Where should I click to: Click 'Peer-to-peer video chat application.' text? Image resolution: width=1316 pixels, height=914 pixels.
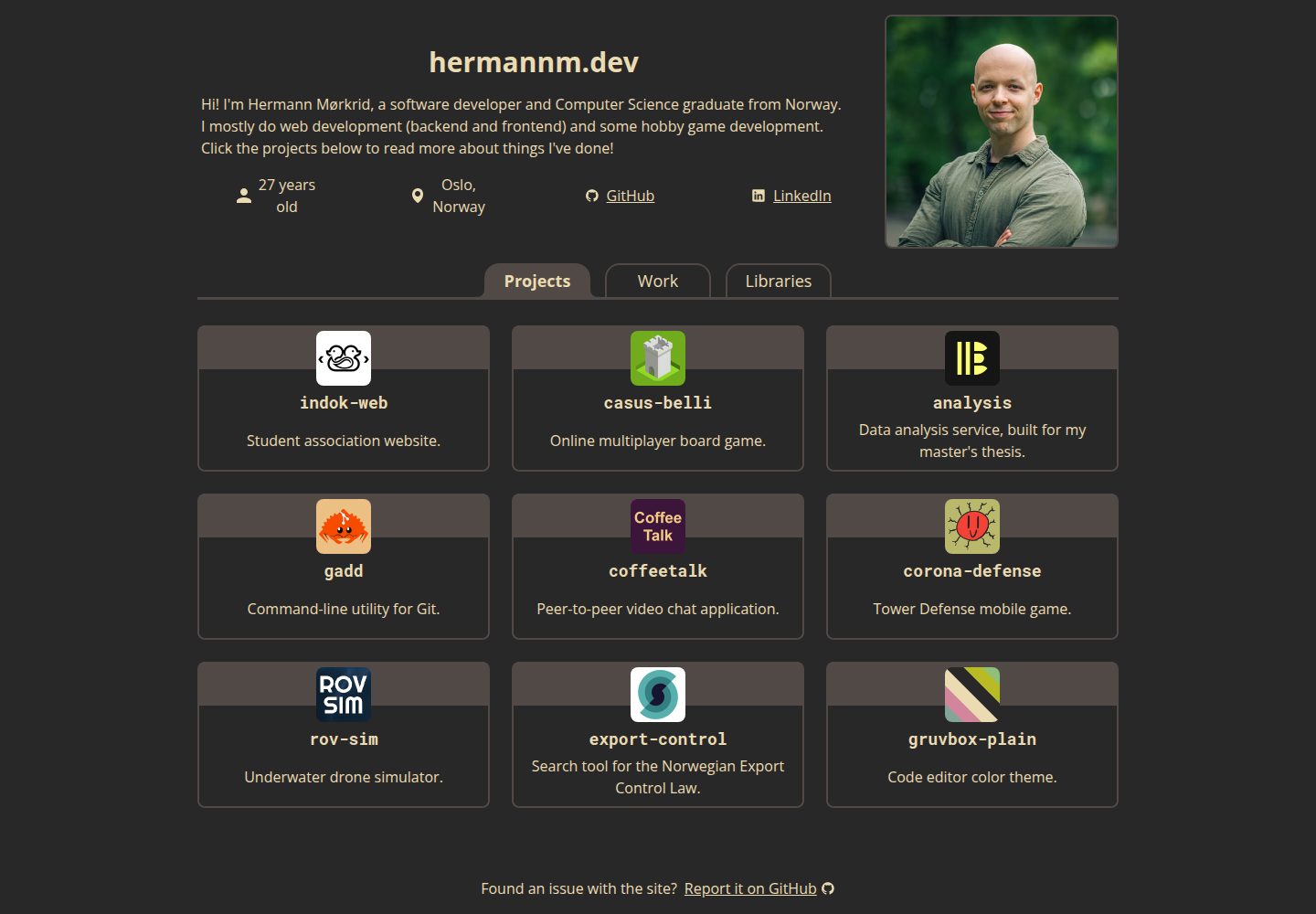658,609
